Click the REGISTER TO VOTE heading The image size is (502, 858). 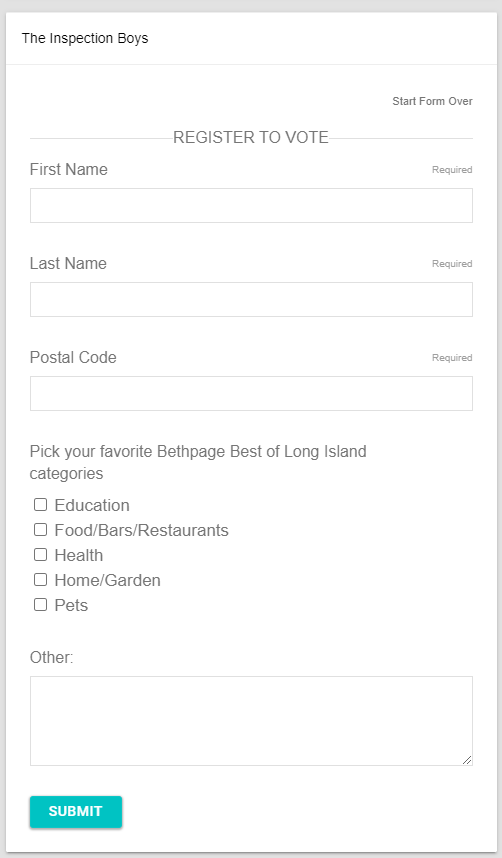click(x=251, y=137)
